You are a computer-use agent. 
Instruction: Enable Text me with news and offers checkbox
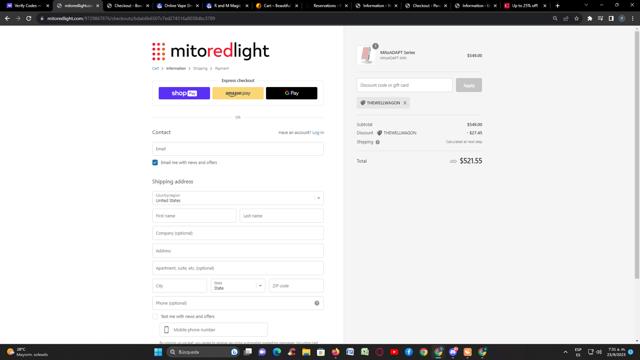[x=155, y=316]
